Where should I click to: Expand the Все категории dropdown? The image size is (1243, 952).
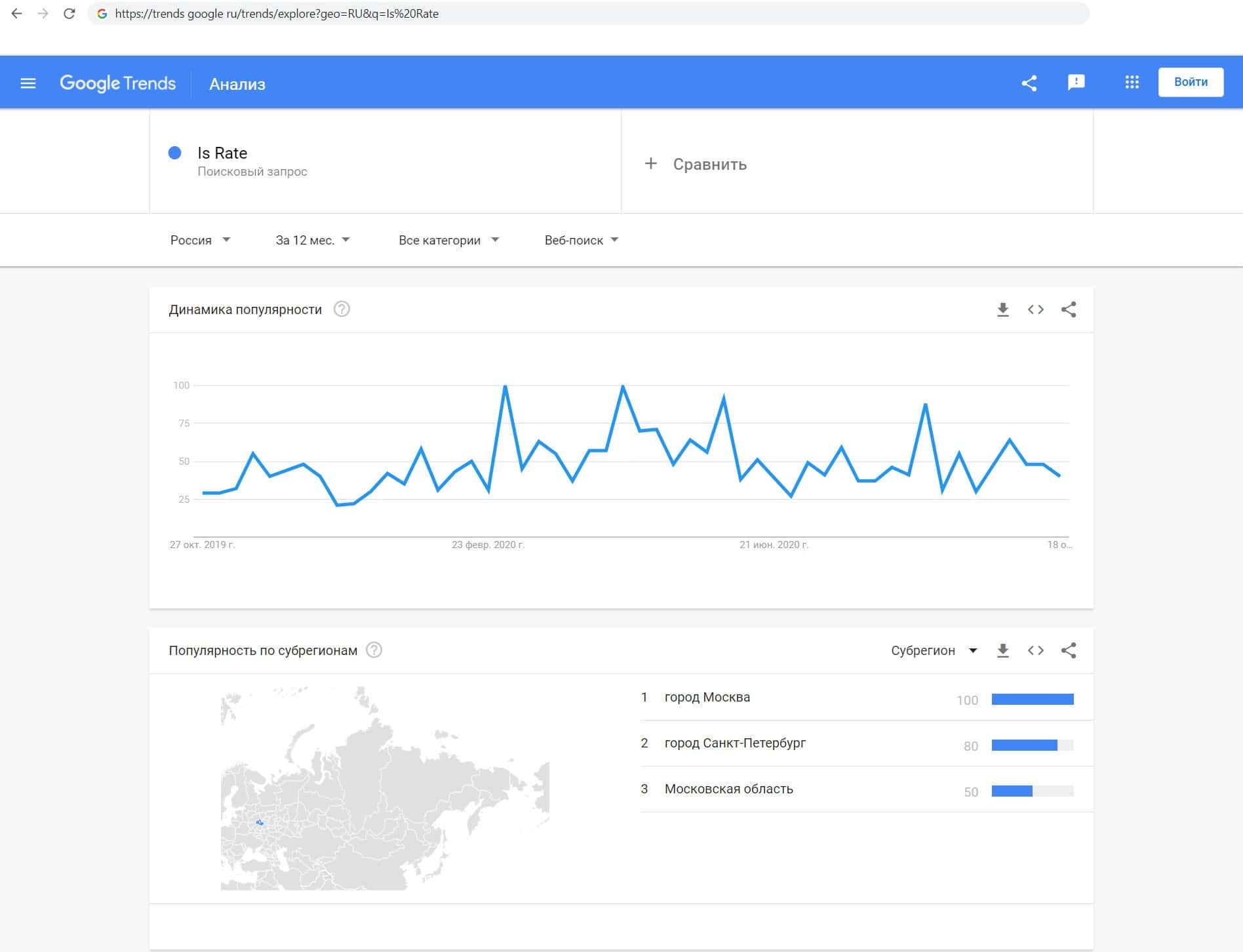(448, 240)
